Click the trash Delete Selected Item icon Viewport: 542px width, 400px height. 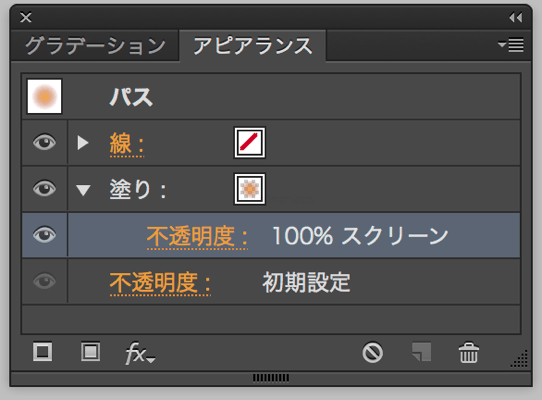pyautogui.click(x=469, y=353)
